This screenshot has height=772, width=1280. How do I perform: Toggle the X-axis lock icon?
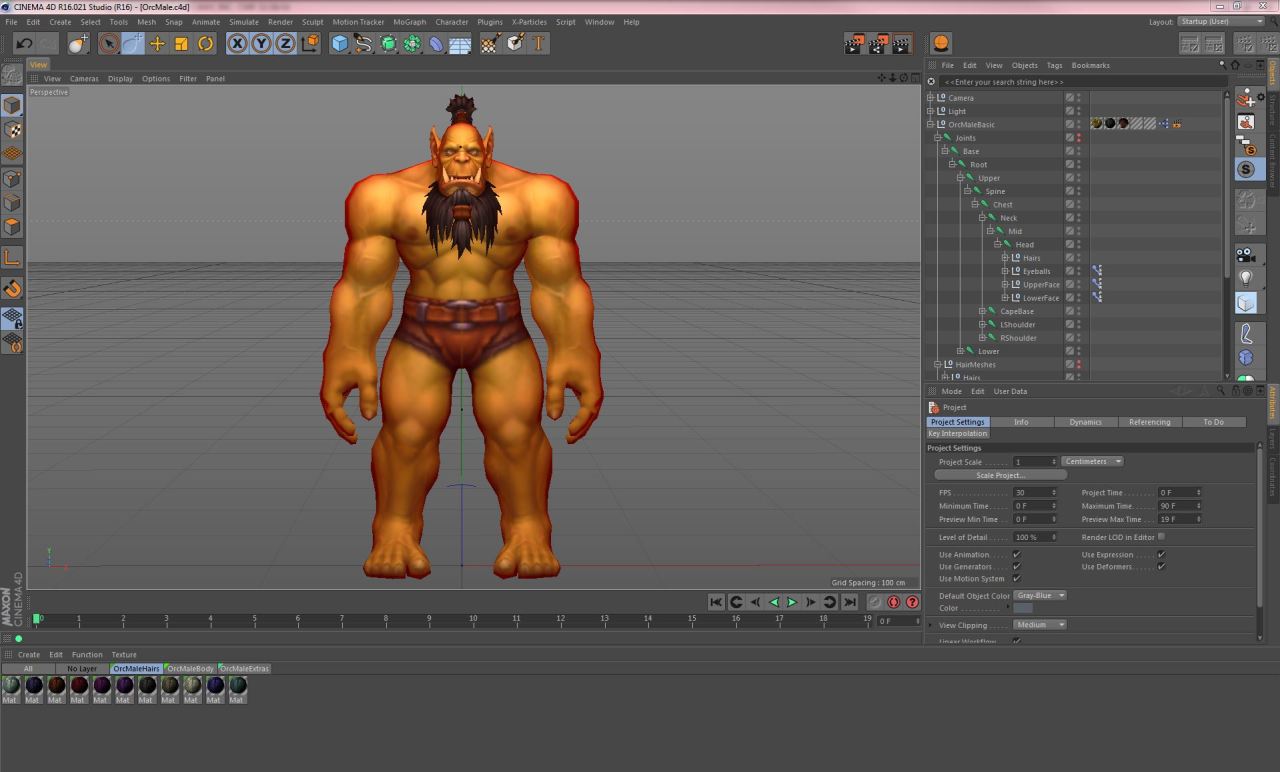click(x=237, y=43)
